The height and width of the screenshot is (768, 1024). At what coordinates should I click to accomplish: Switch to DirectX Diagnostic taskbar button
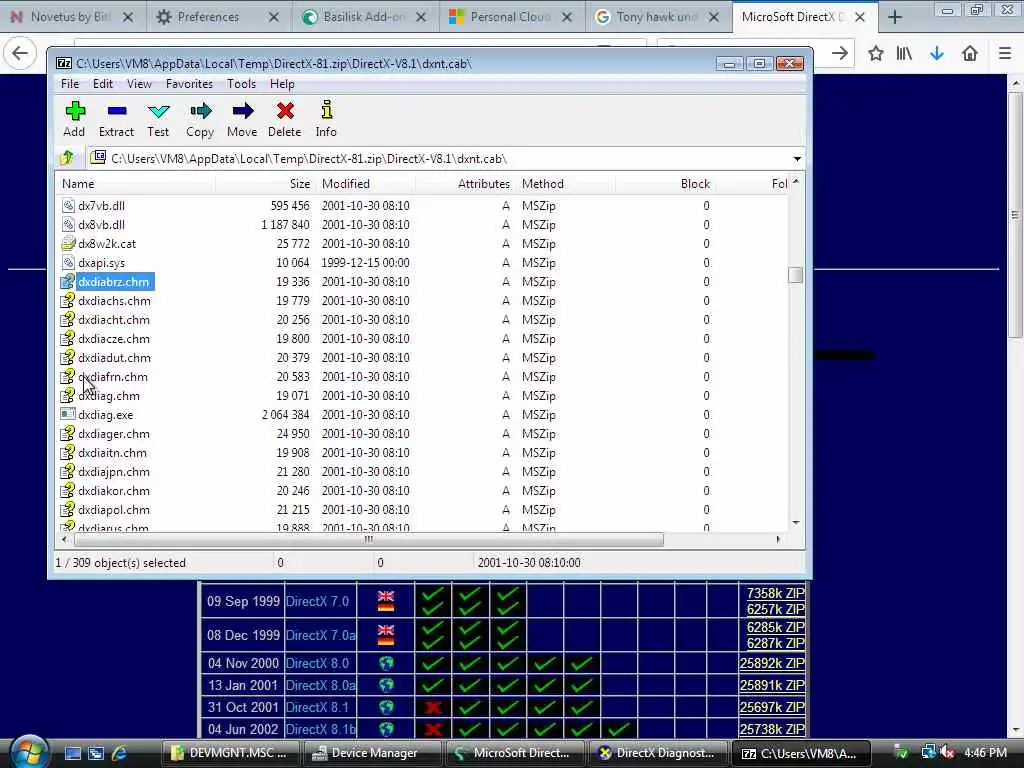coord(658,753)
